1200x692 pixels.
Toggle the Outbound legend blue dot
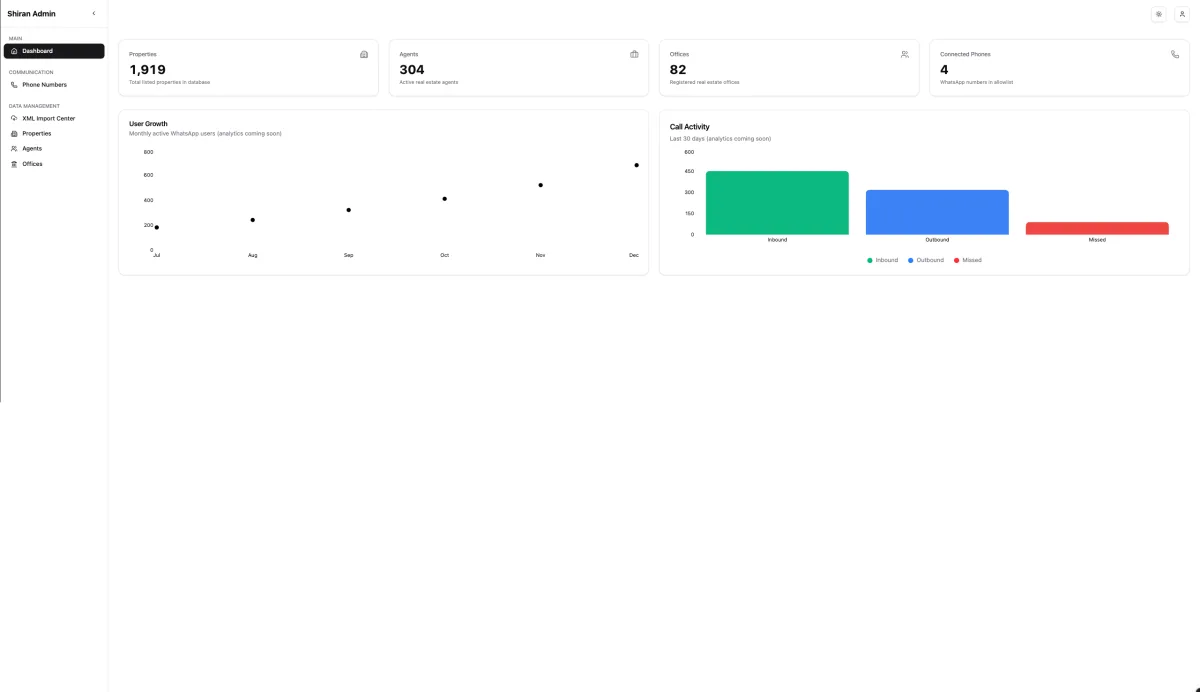(911, 260)
